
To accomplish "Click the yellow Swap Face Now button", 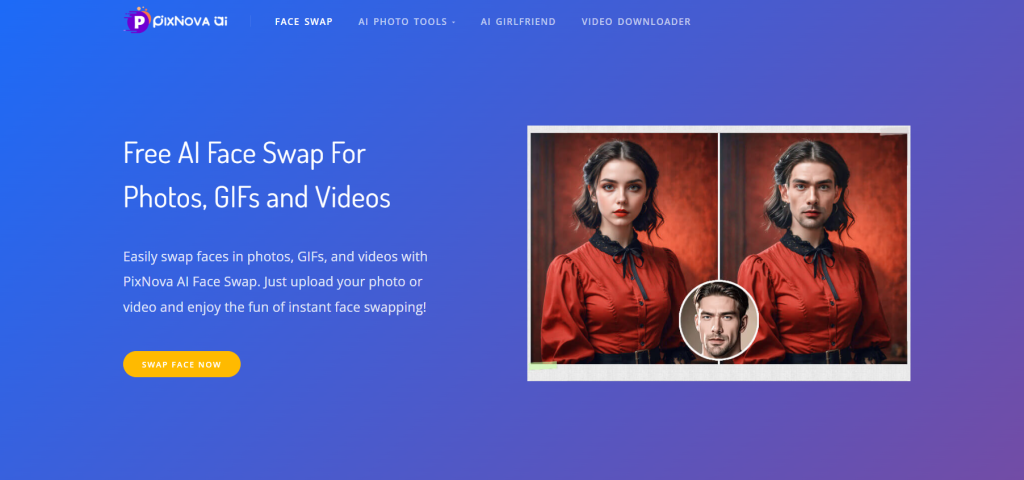I will [182, 364].
